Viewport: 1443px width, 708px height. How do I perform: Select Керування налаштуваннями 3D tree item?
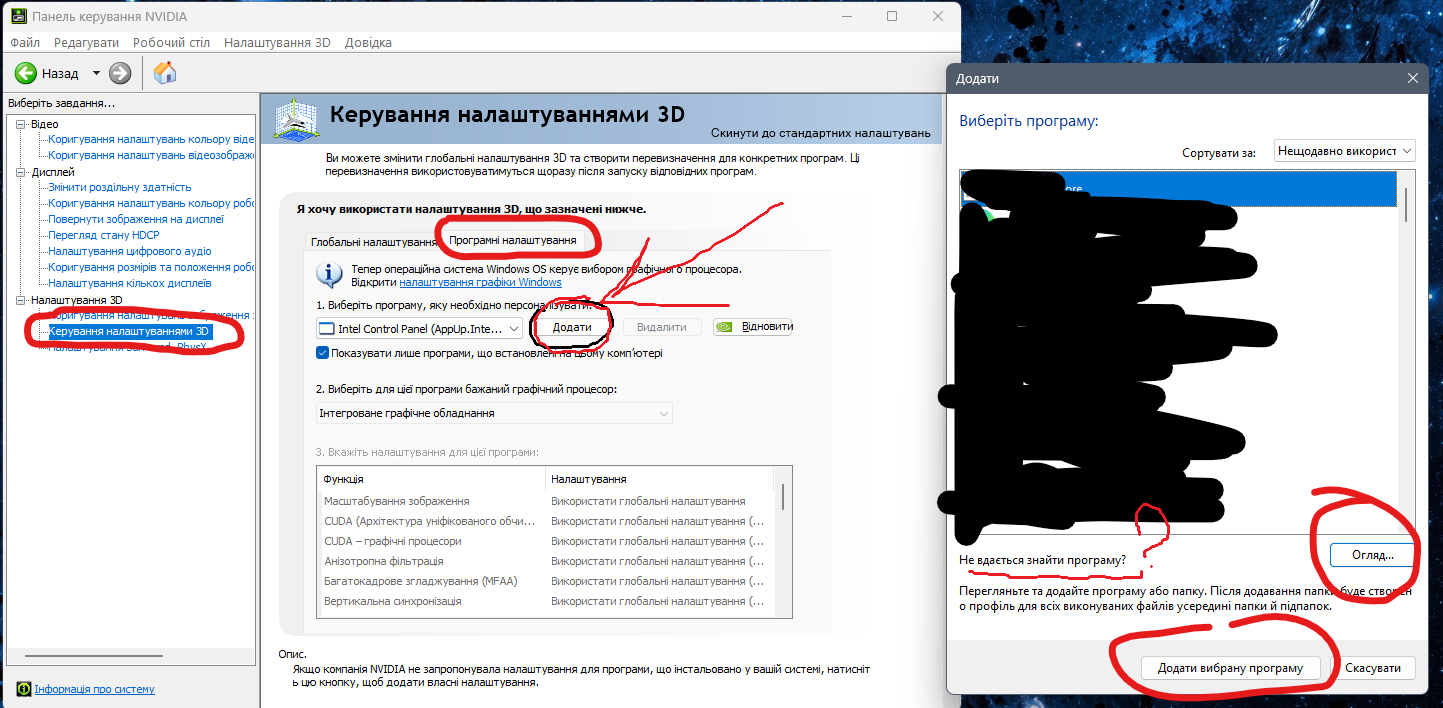coord(130,331)
